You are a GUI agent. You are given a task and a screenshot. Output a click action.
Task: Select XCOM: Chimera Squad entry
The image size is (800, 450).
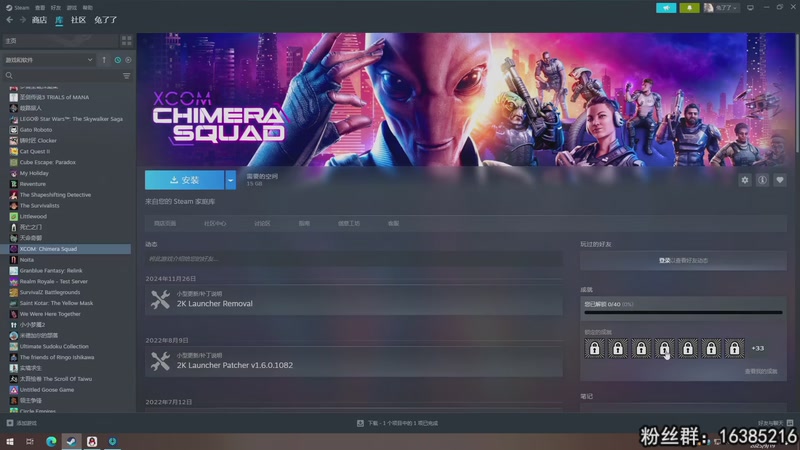66,249
